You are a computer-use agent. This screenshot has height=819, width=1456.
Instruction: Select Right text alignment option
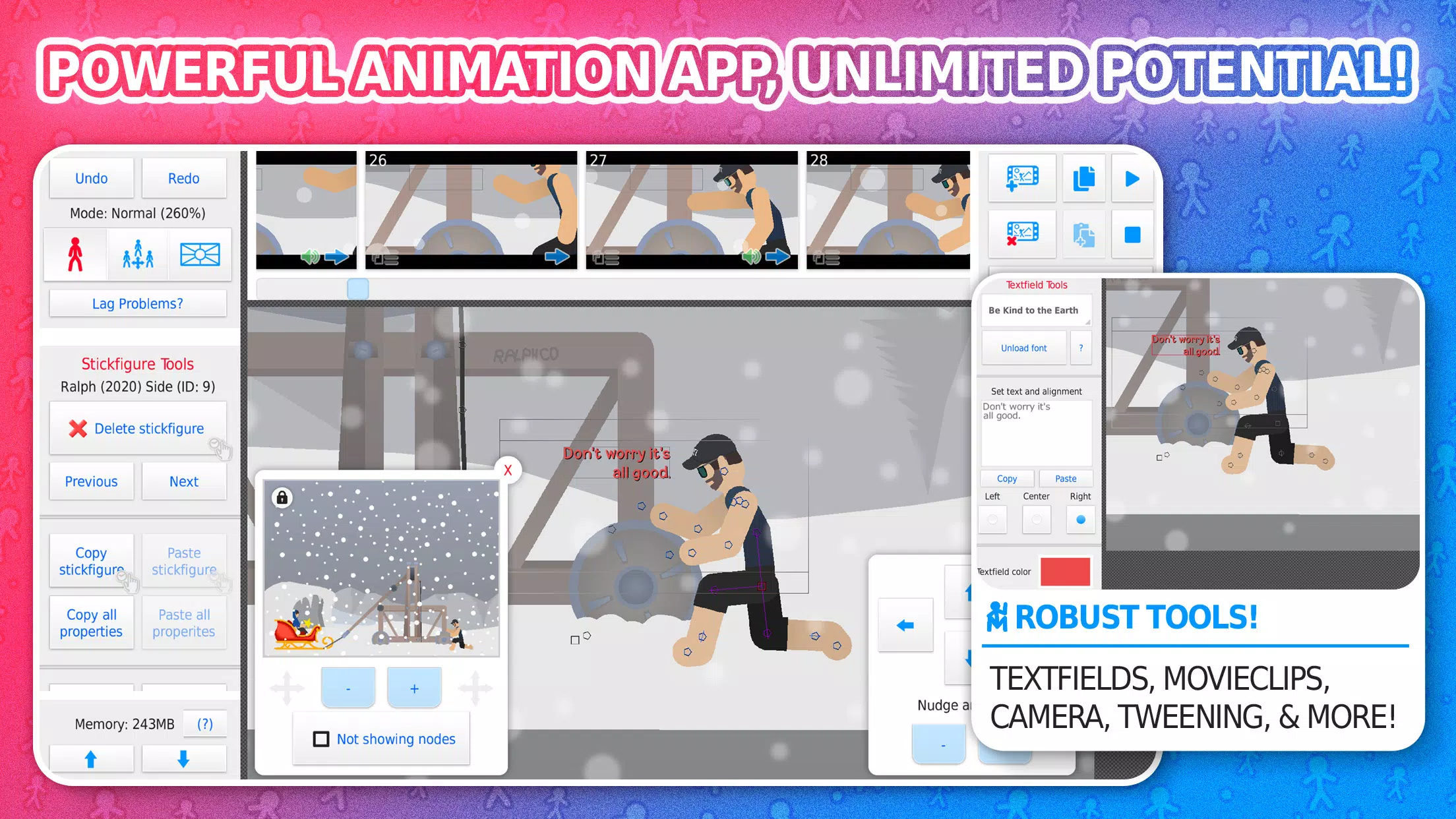click(x=1080, y=518)
